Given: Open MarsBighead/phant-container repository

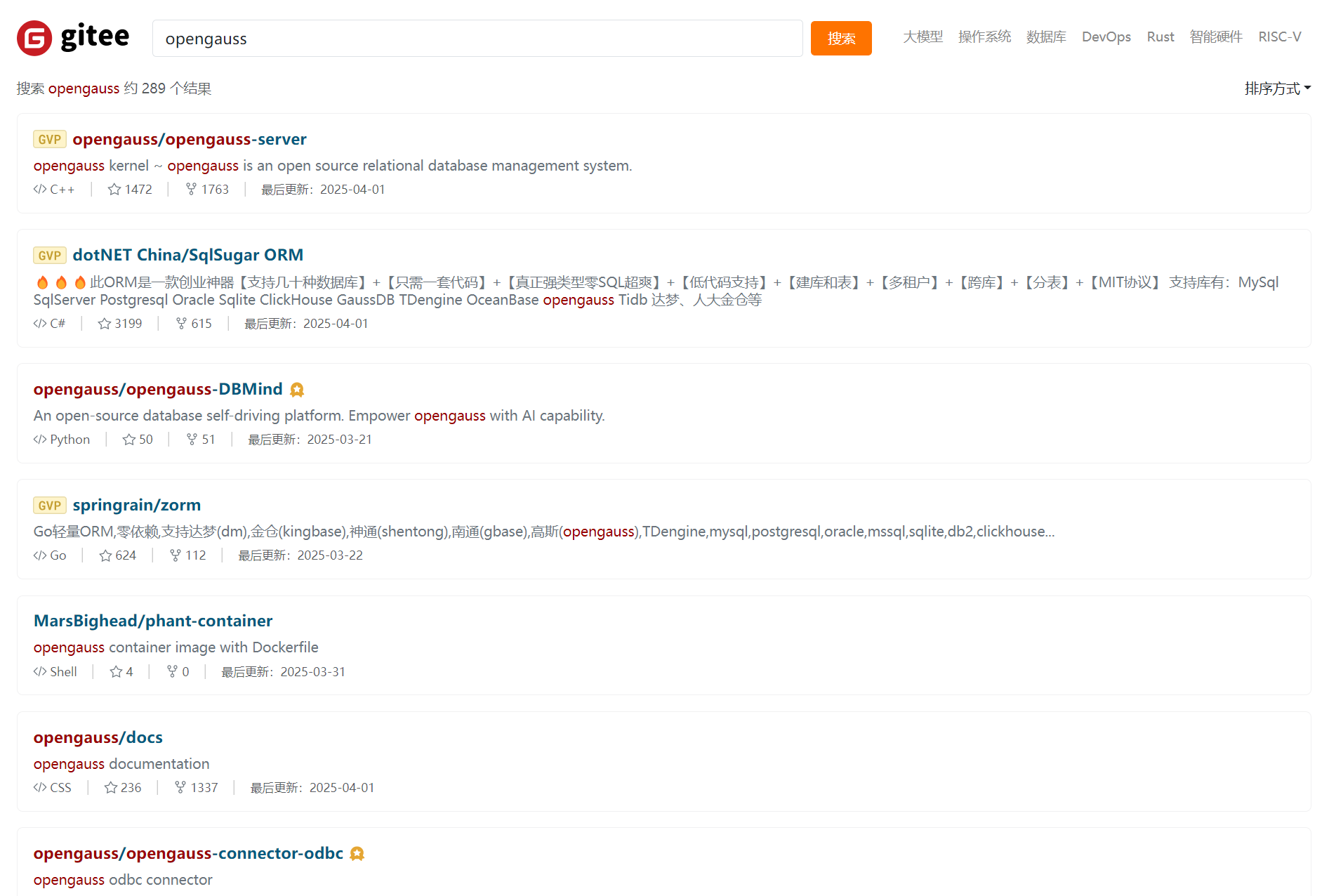Looking at the screenshot, I should pyautogui.click(x=153, y=621).
